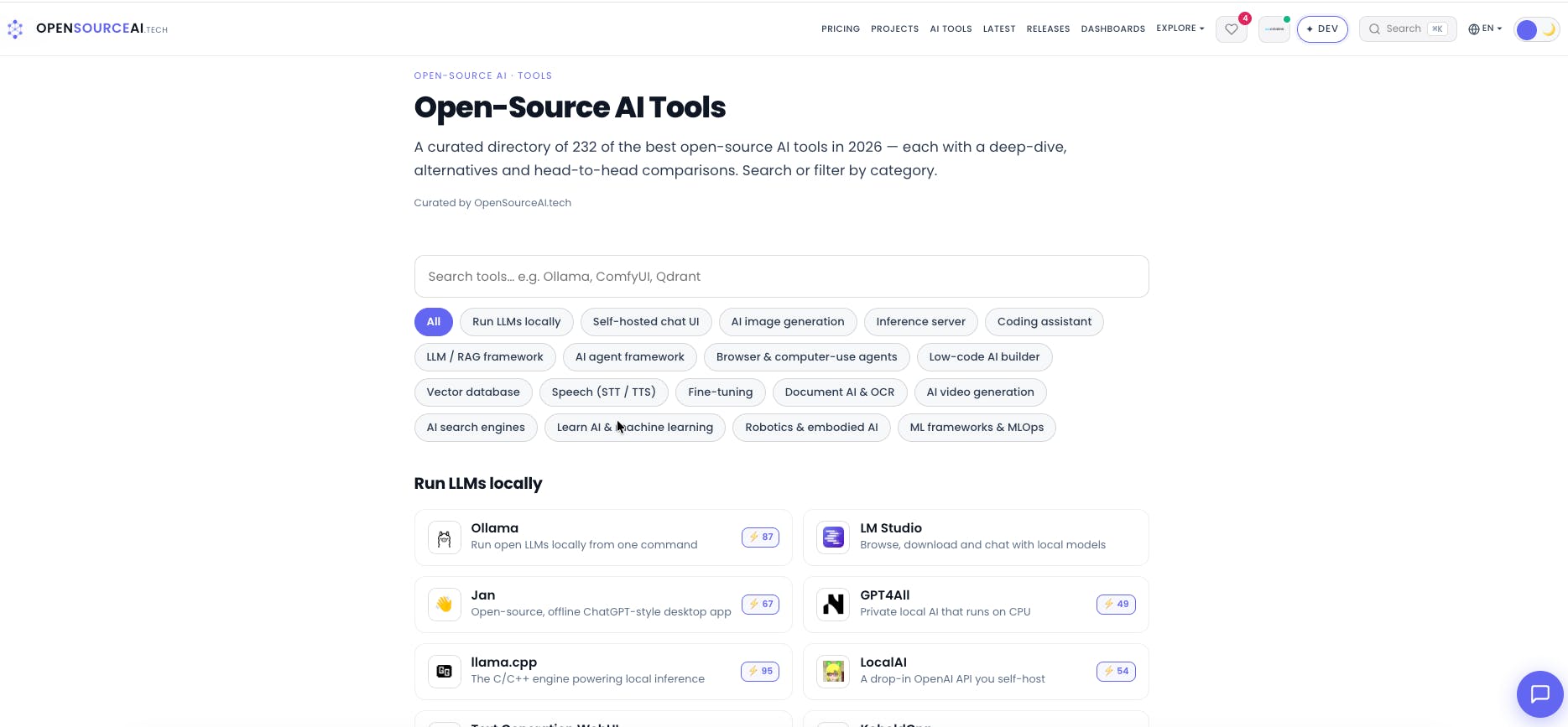Screen dimensions: 1568x727
Task: Select the All category filter
Action: 434,322
